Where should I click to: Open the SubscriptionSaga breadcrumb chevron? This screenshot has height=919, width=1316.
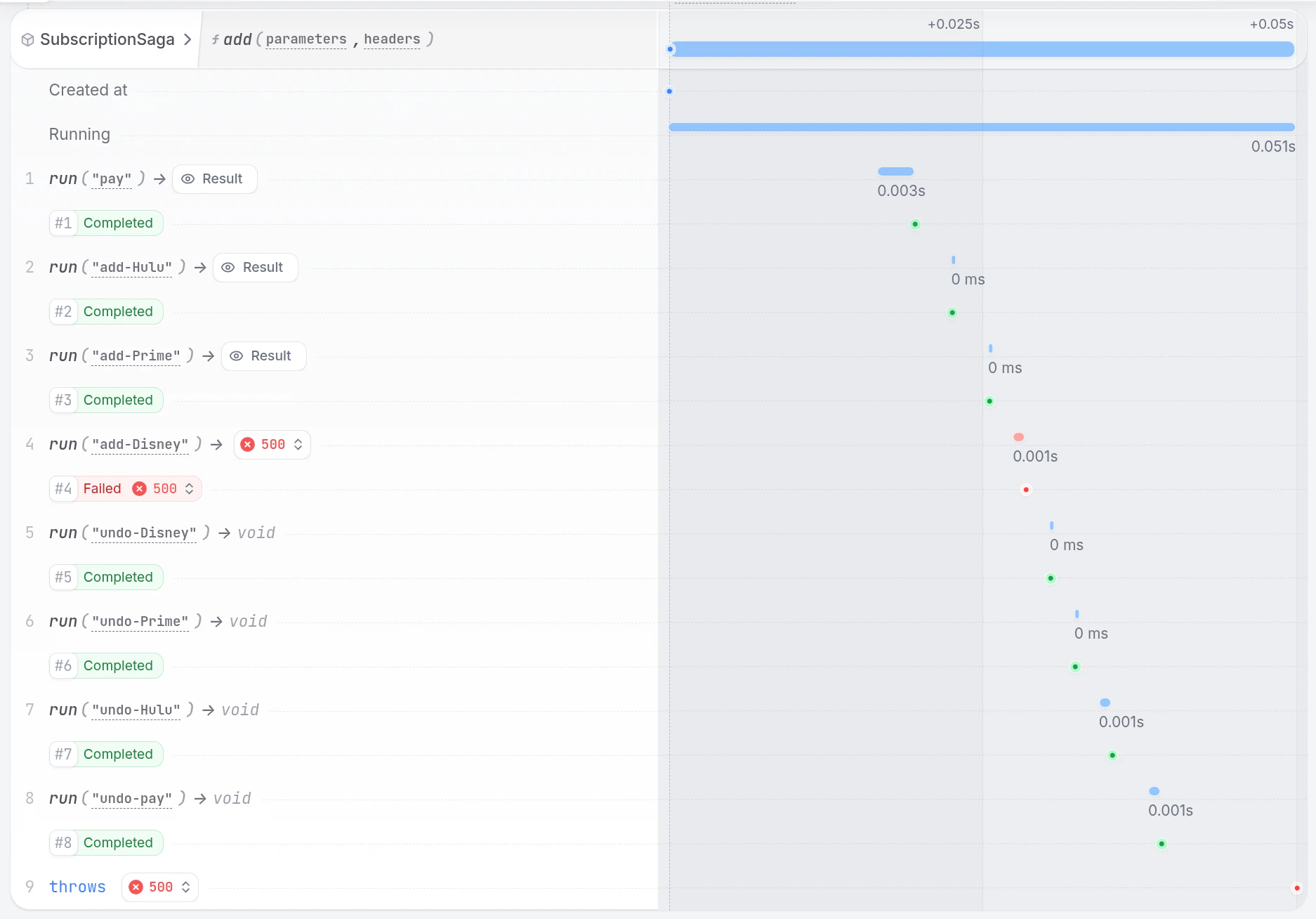click(x=187, y=39)
